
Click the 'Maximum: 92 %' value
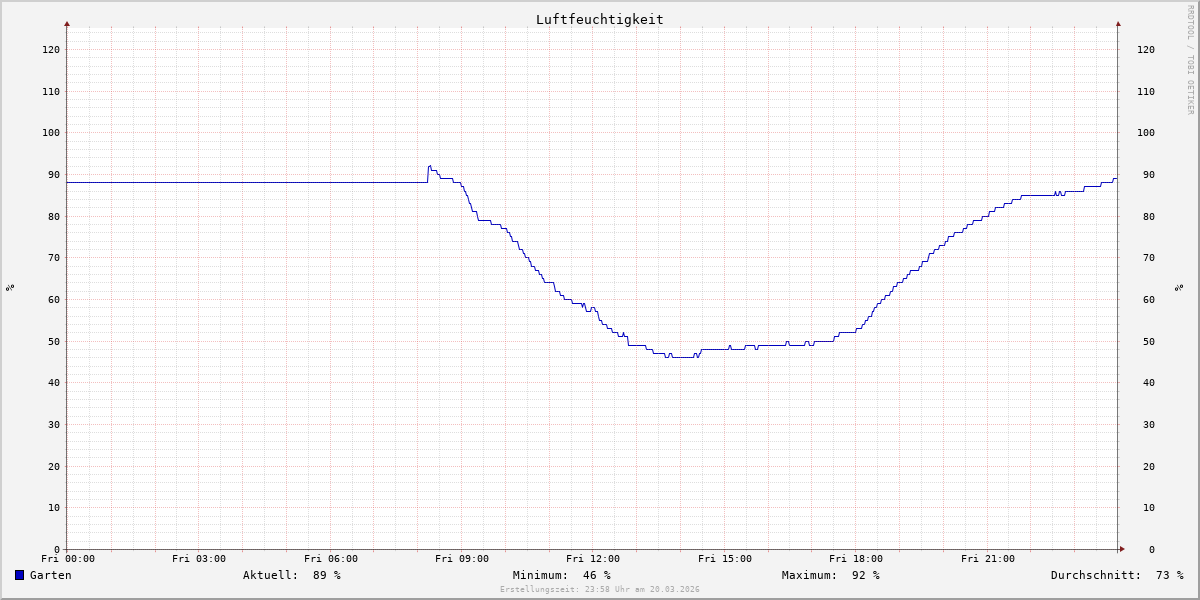831,575
